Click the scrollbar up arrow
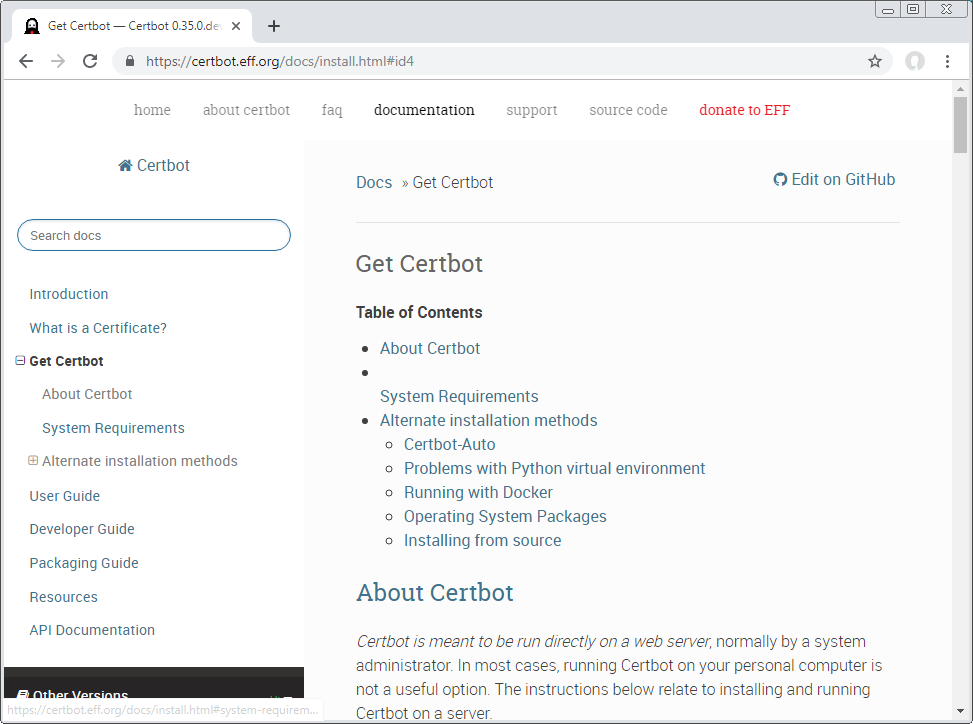 click(960, 89)
